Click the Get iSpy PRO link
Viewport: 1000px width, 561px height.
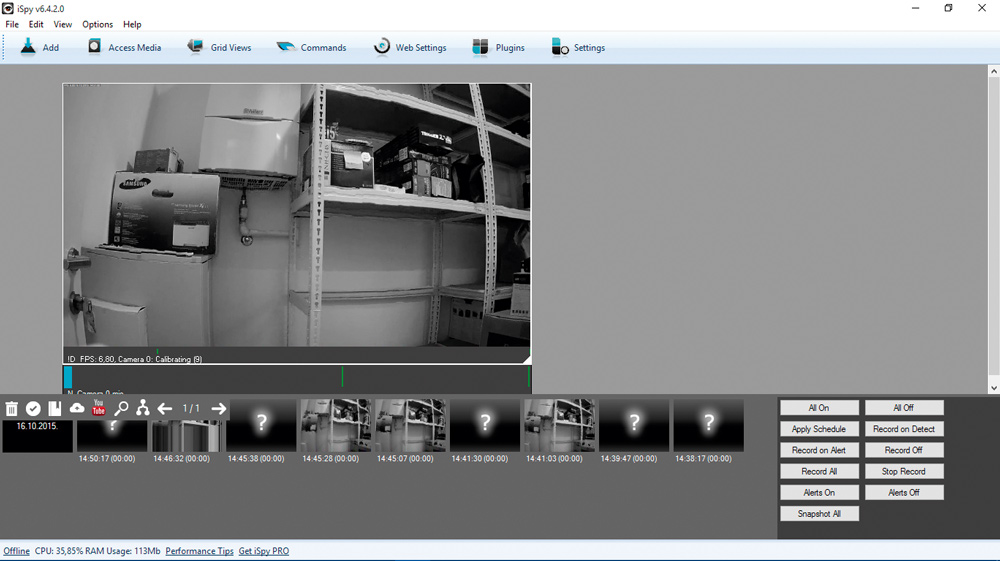coord(263,551)
